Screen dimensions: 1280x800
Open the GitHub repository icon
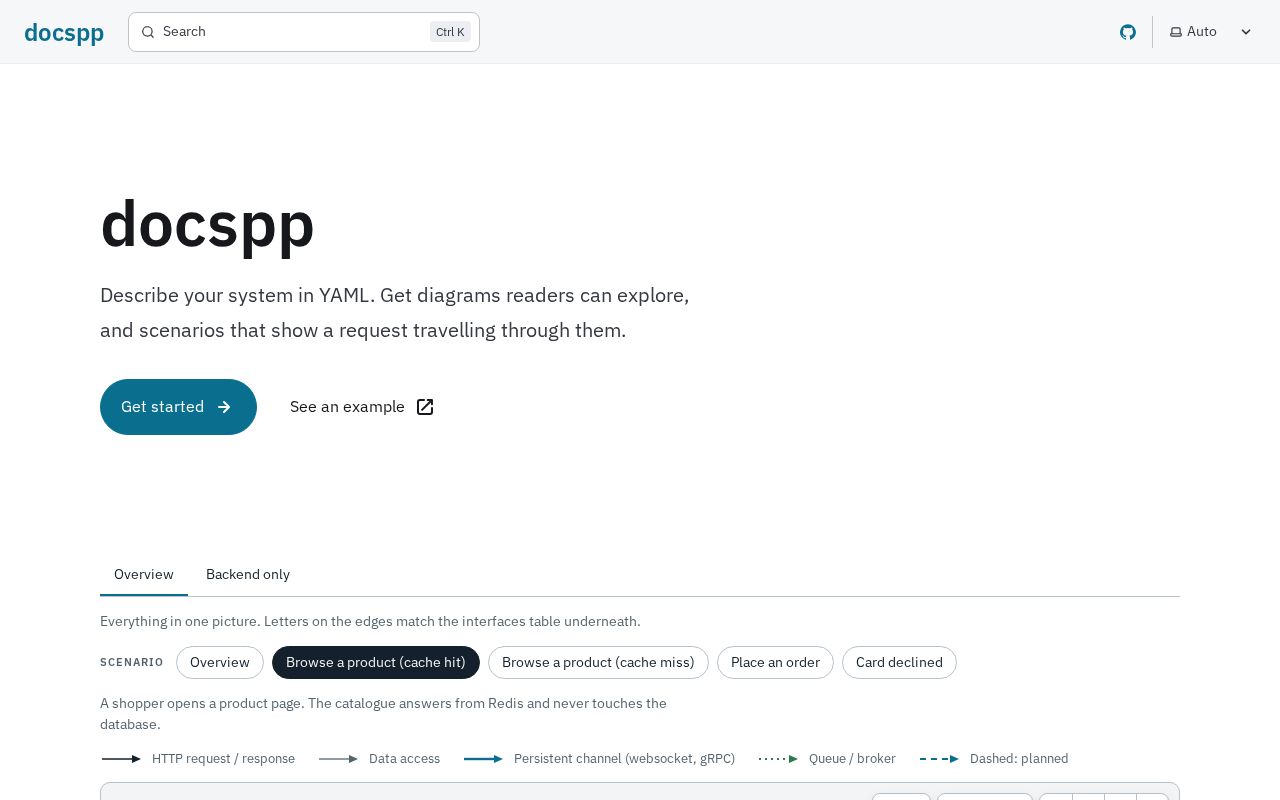1128,32
